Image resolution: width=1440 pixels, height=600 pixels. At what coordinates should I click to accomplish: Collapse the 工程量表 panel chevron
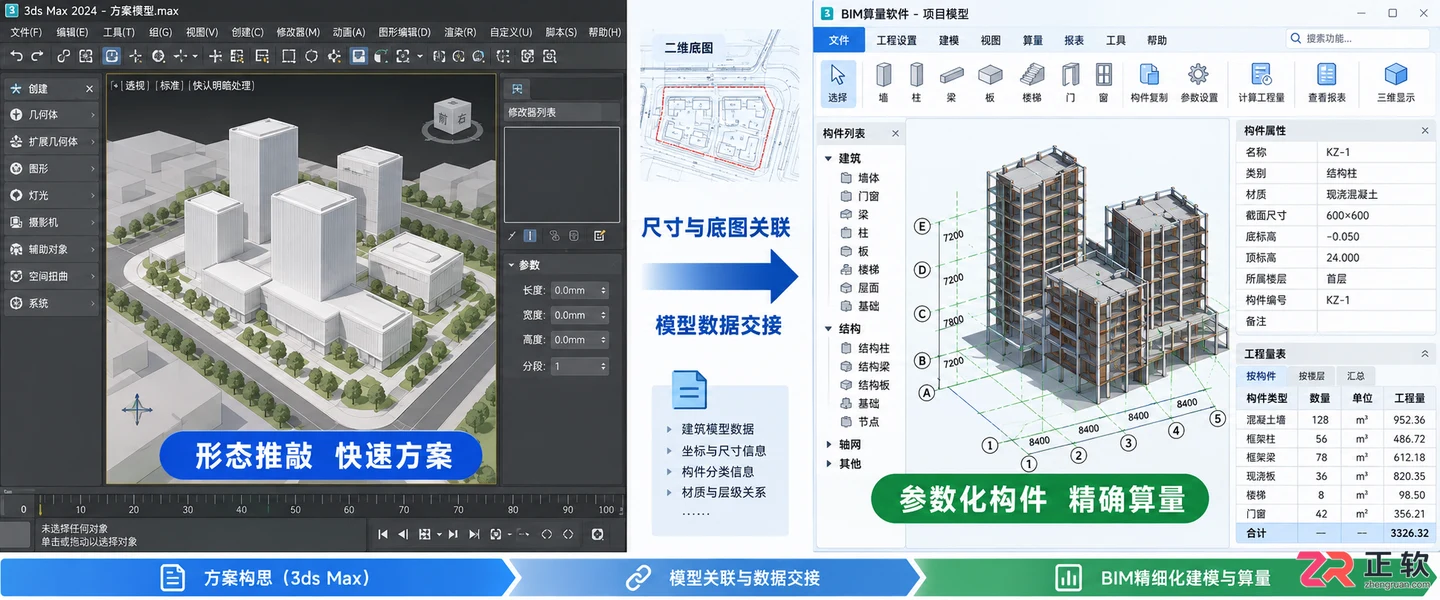point(1425,354)
